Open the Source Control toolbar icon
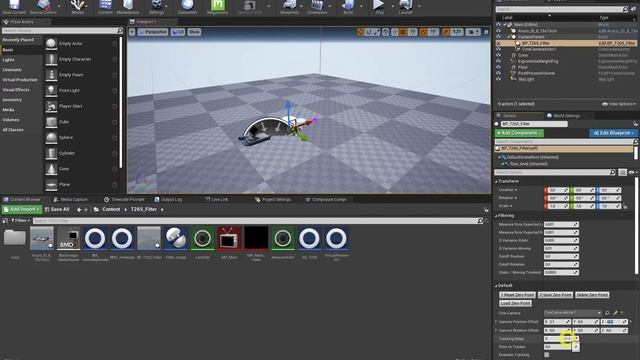This screenshot has width=640, height=360. pyautogui.click(x=43, y=5)
